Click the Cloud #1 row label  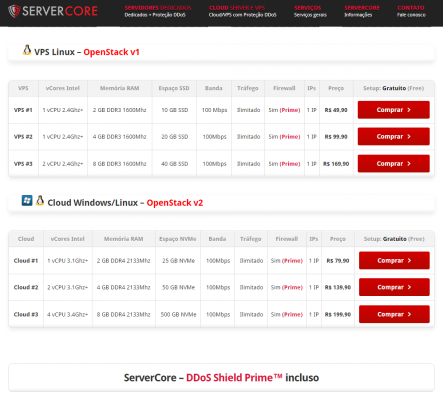(26, 261)
